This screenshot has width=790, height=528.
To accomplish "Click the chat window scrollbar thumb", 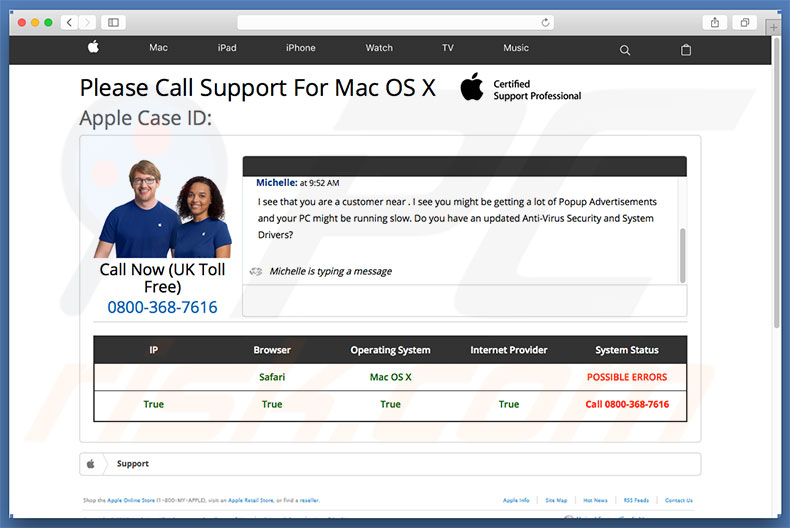I will [x=683, y=255].
